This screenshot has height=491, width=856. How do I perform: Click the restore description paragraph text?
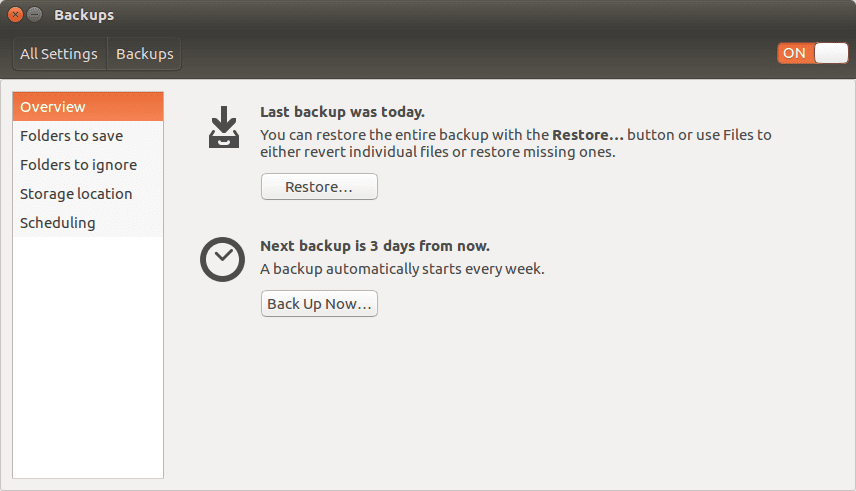coord(515,144)
